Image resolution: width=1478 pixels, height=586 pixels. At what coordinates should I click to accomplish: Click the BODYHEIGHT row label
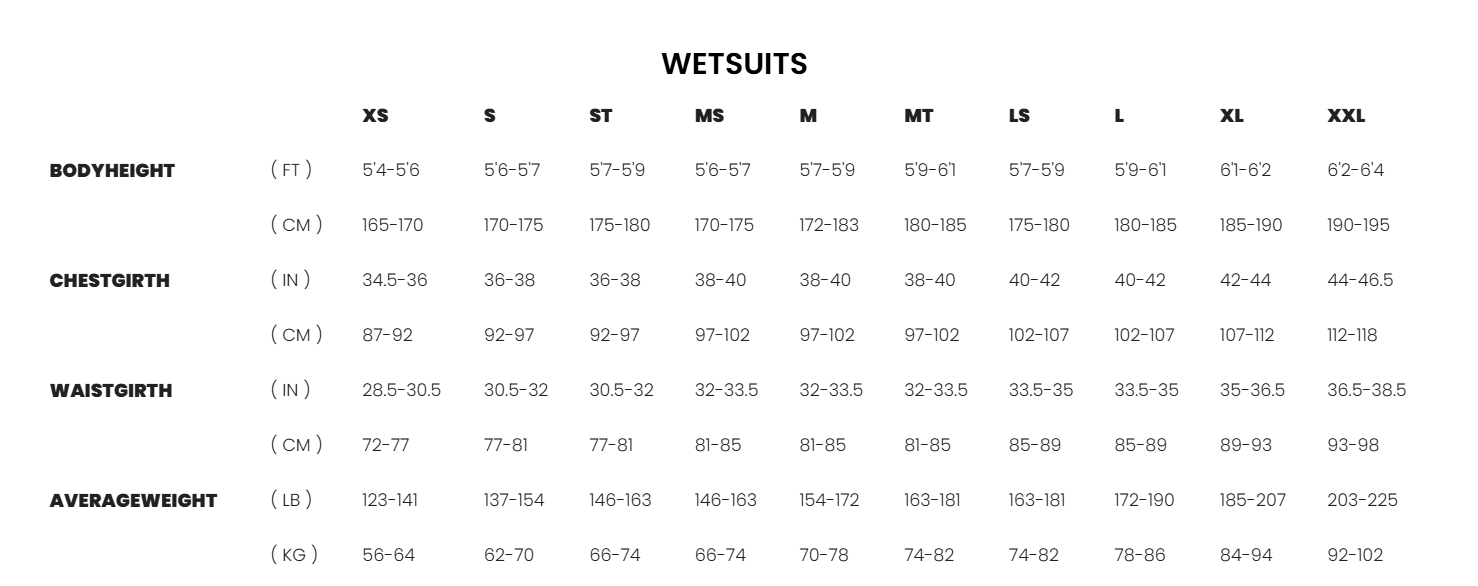[x=112, y=171]
